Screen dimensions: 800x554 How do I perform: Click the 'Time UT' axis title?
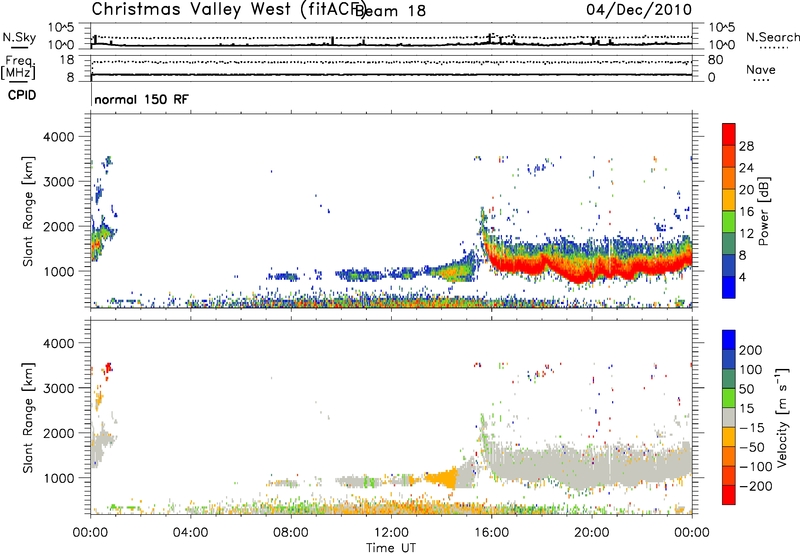391,548
